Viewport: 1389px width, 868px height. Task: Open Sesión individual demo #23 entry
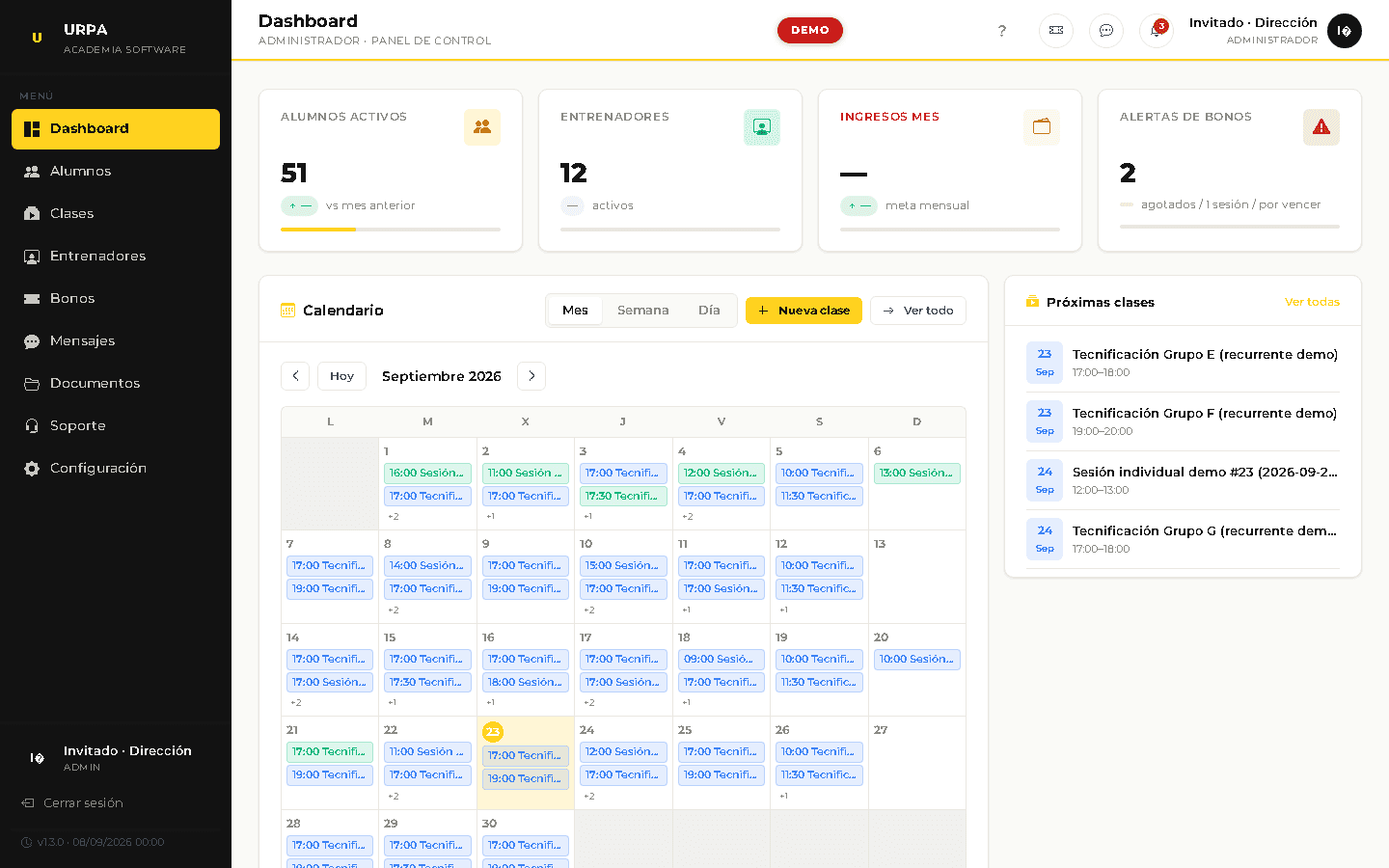1183,480
